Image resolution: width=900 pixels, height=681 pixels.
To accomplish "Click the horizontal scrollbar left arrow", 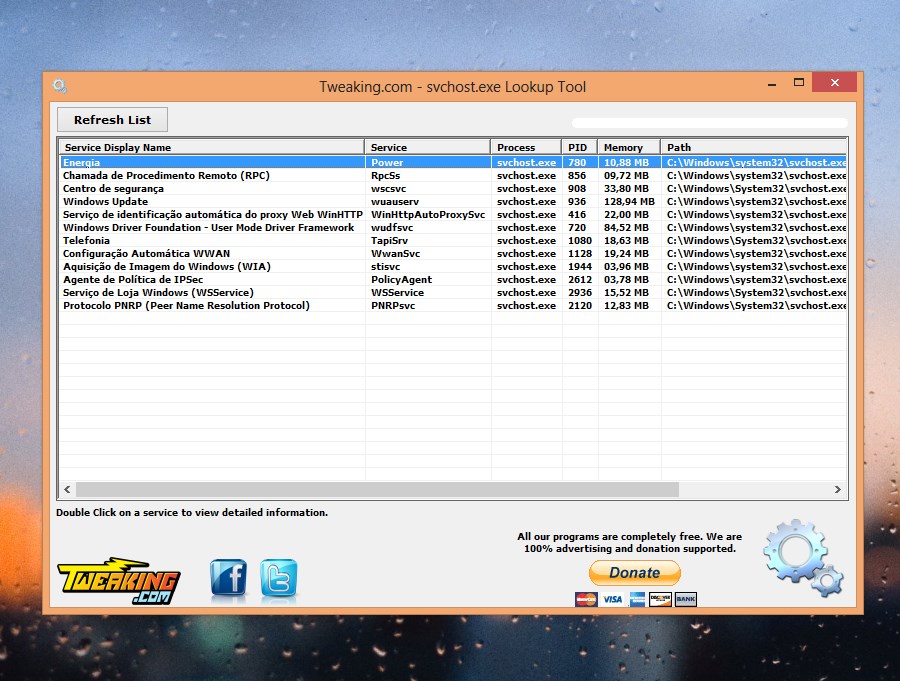I will click(x=67, y=489).
